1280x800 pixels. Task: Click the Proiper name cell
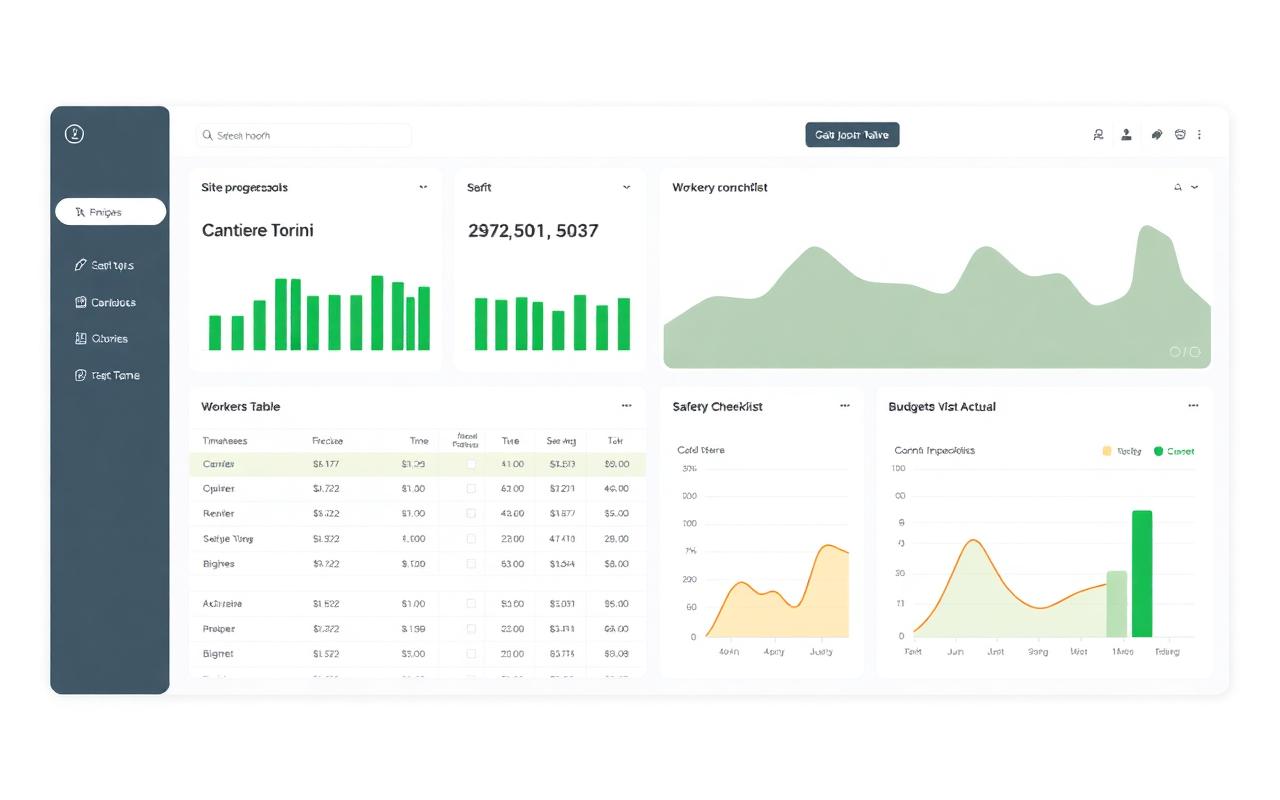point(218,629)
